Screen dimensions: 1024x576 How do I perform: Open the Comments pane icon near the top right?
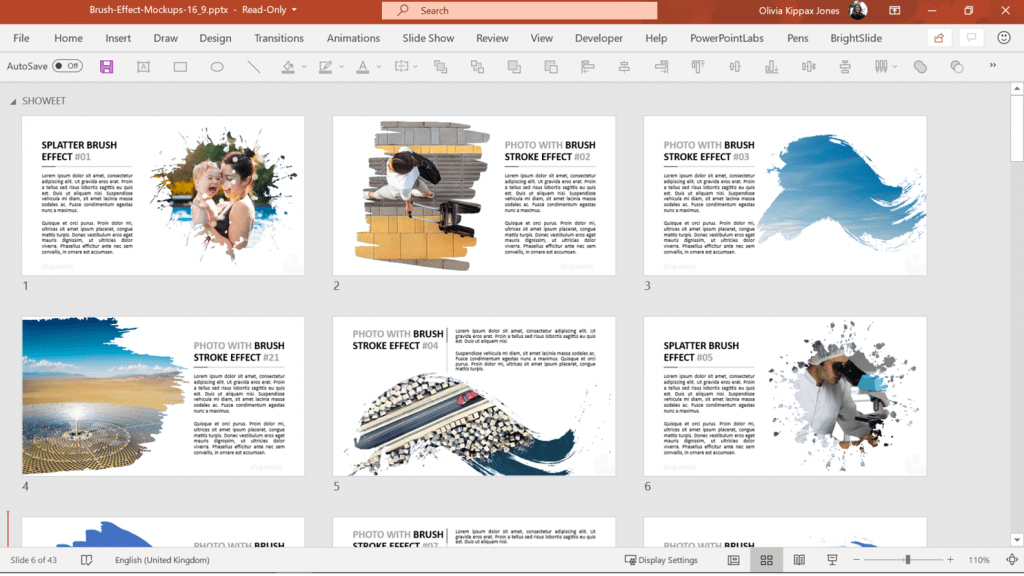click(971, 36)
